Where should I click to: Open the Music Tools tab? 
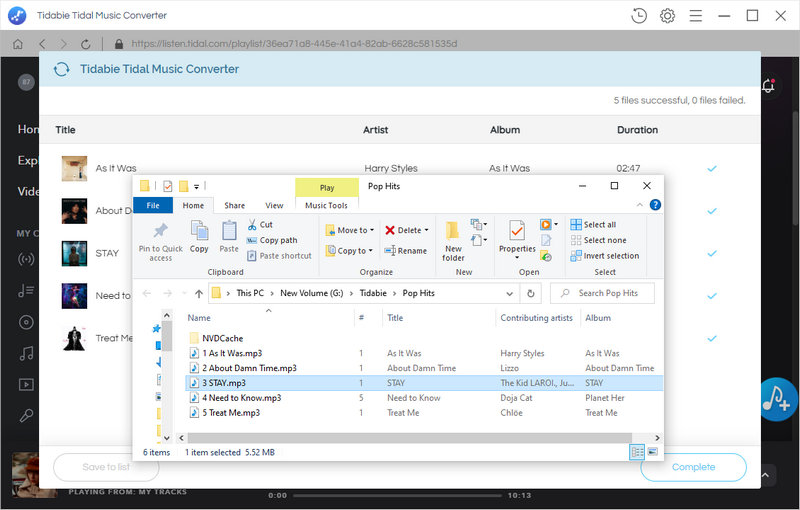[327, 205]
